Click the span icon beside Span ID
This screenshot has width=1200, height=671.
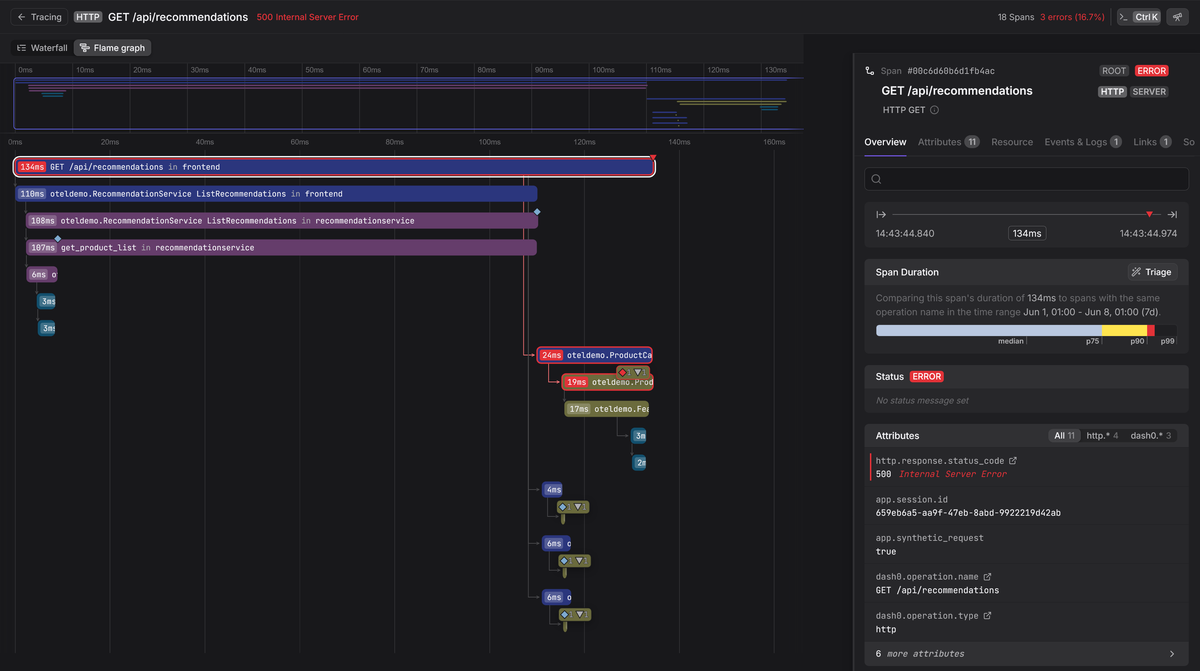[x=869, y=71]
